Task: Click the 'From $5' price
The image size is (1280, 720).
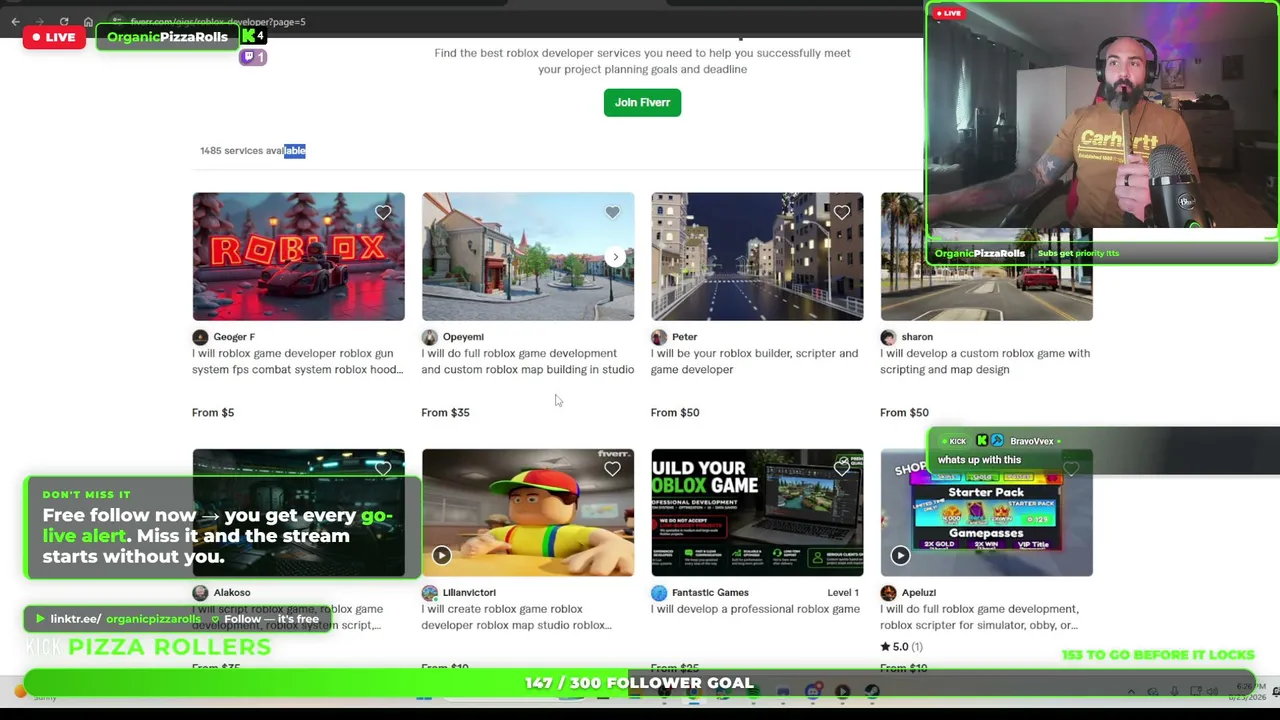Action: tap(213, 412)
